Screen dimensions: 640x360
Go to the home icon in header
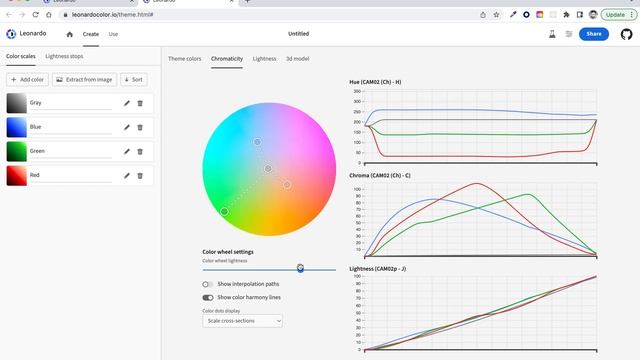pos(69,34)
